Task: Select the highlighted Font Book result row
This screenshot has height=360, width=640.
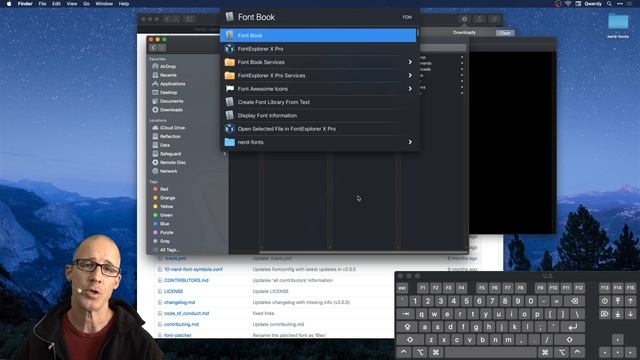Action: pos(318,36)
